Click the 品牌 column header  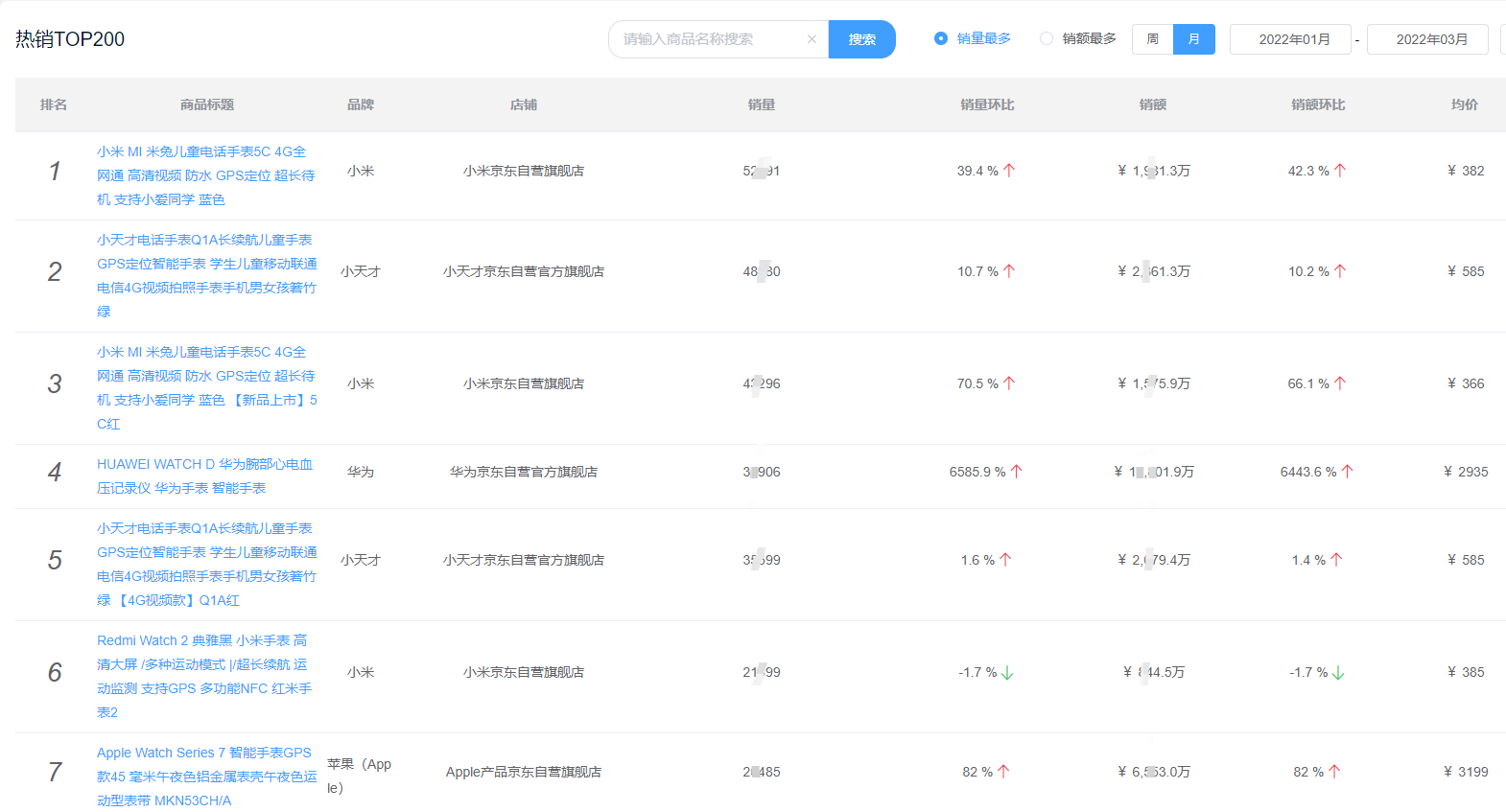point(361,104)
